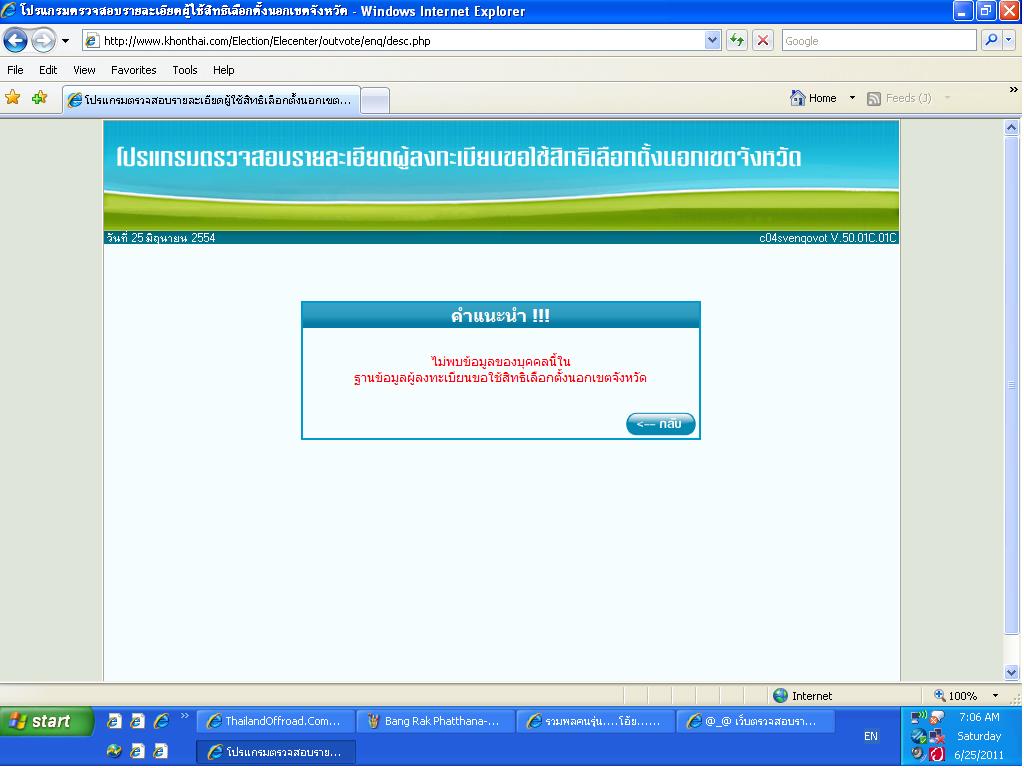Click the Add to Favorites icon
The height and width of the screenshot is (768, 1024).
[x=39, y=97]
